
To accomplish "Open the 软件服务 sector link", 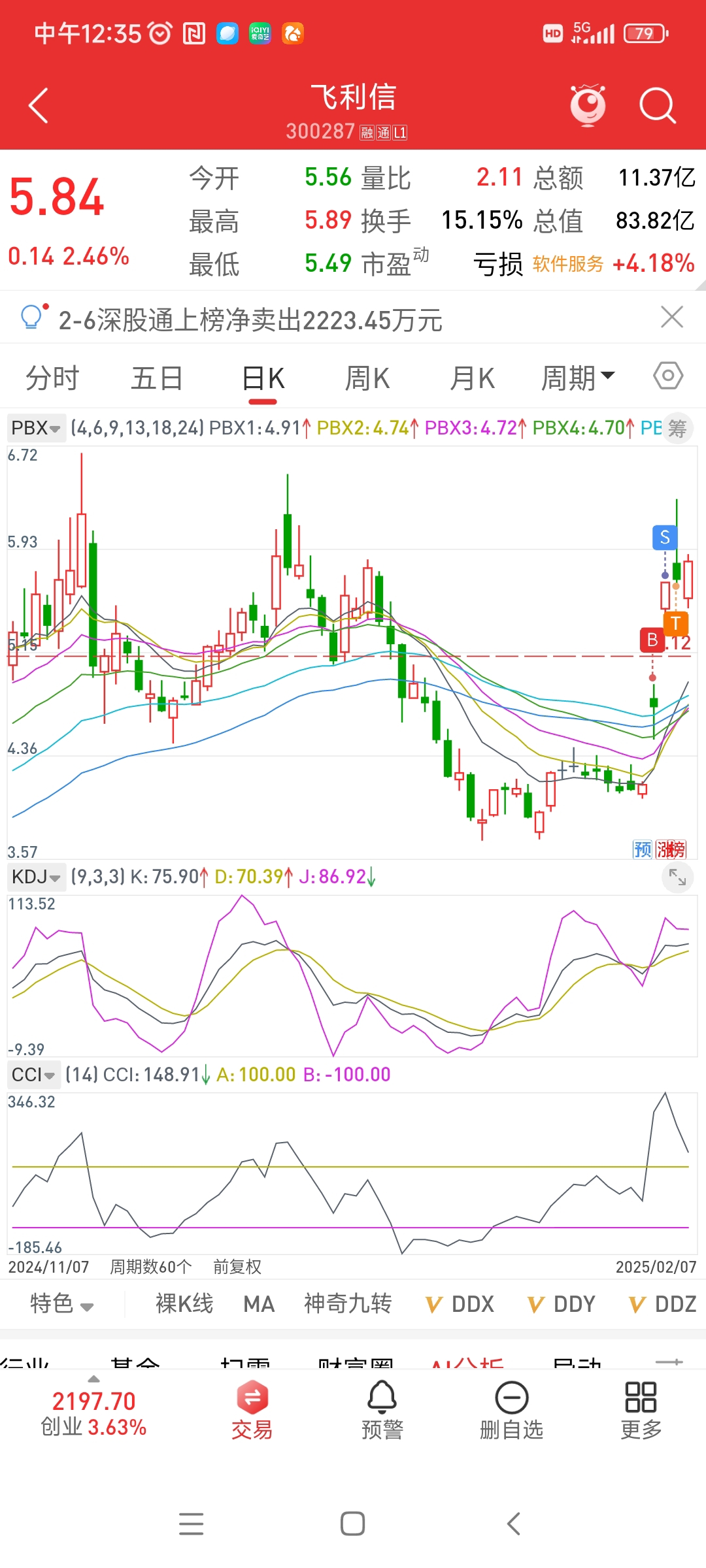I will coord(568,264).
